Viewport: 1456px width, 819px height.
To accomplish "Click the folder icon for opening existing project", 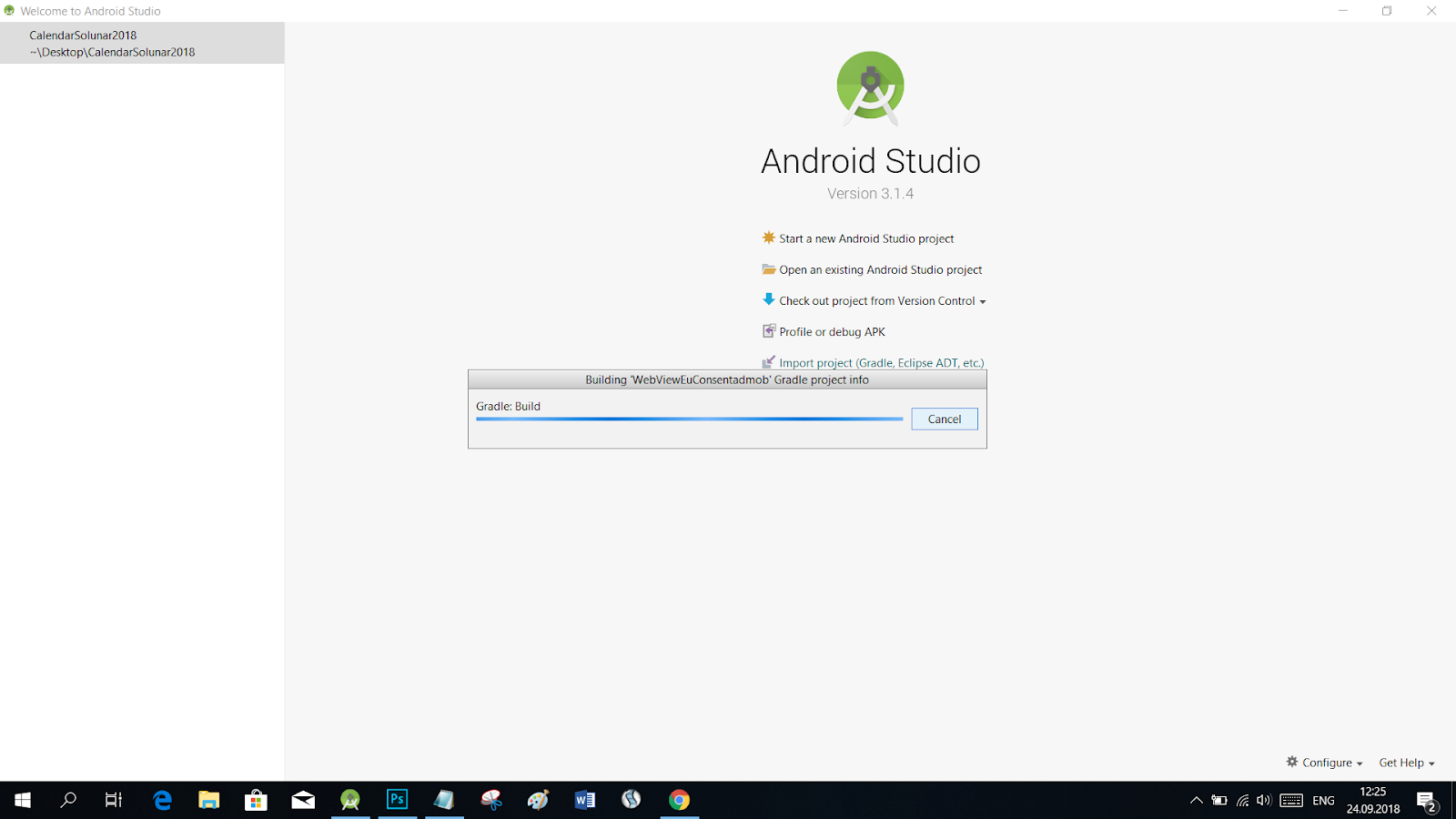I will click(x=769, y=269).
